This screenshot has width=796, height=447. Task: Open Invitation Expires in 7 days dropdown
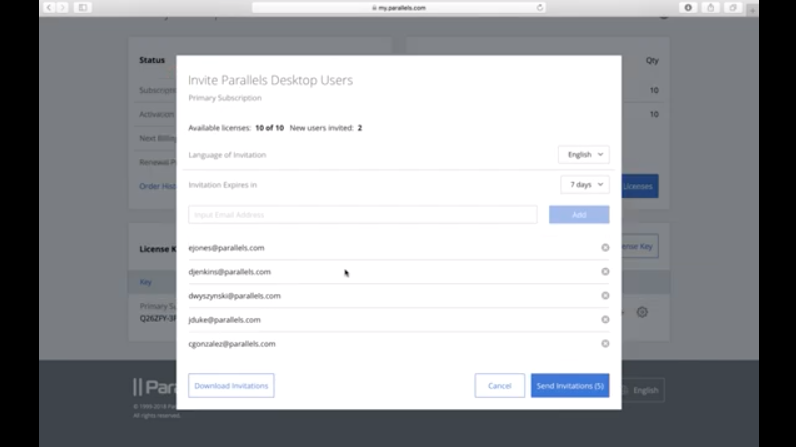585,185
